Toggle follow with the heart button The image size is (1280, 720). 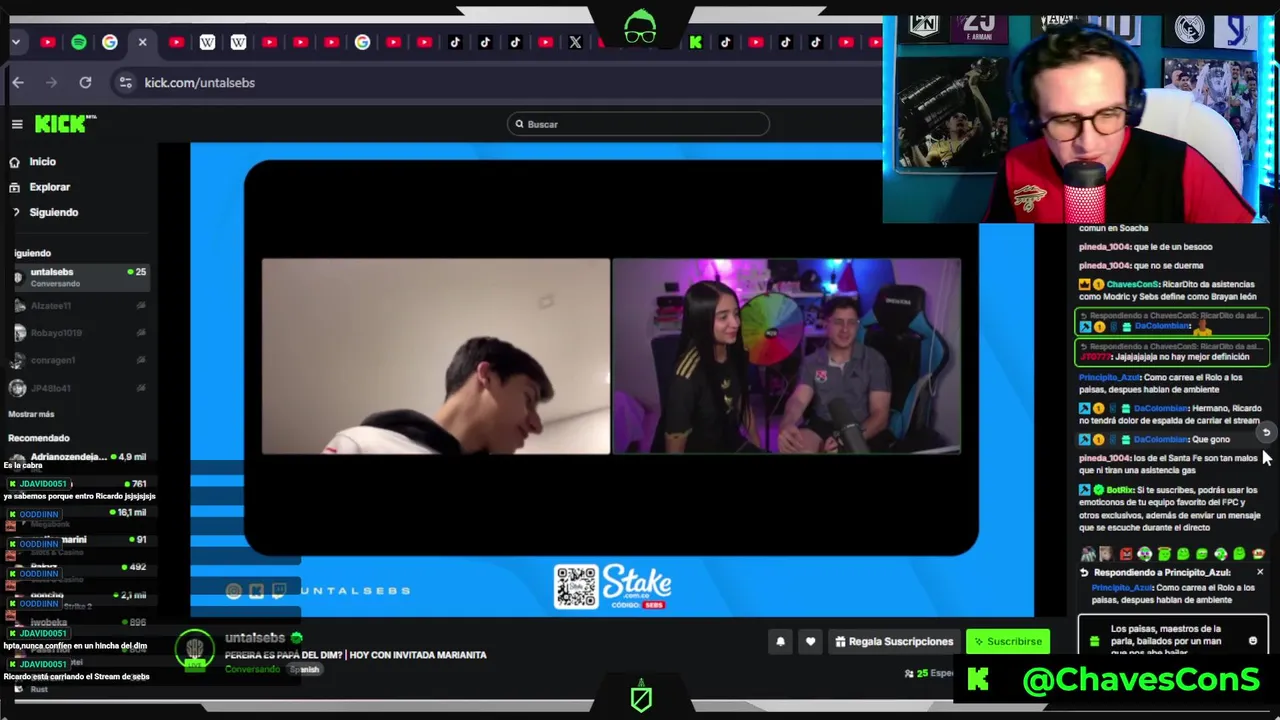pyautogui.click(x=811, y=642)
